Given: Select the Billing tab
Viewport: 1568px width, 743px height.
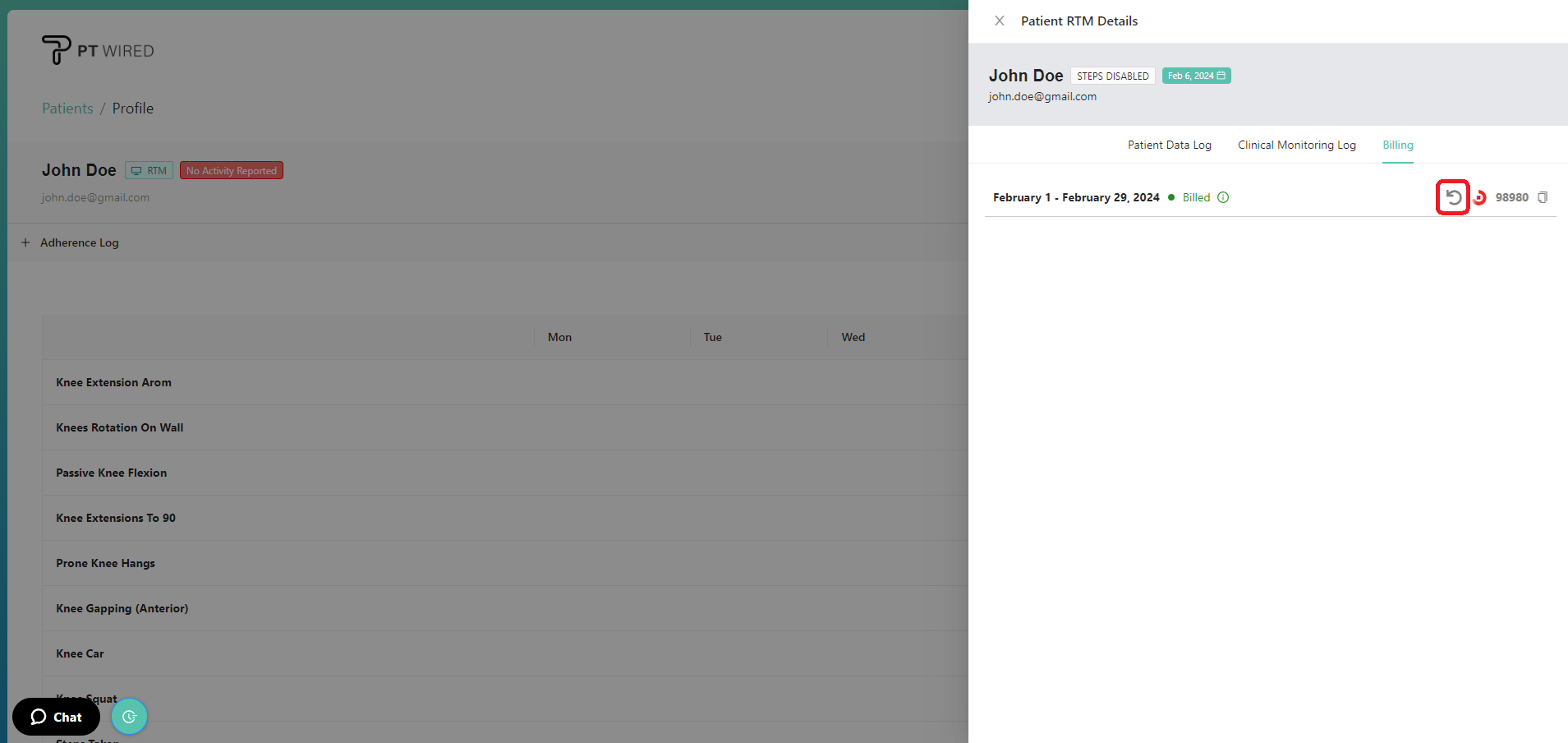Looking at the screenshot, I should coord(1397,145).
